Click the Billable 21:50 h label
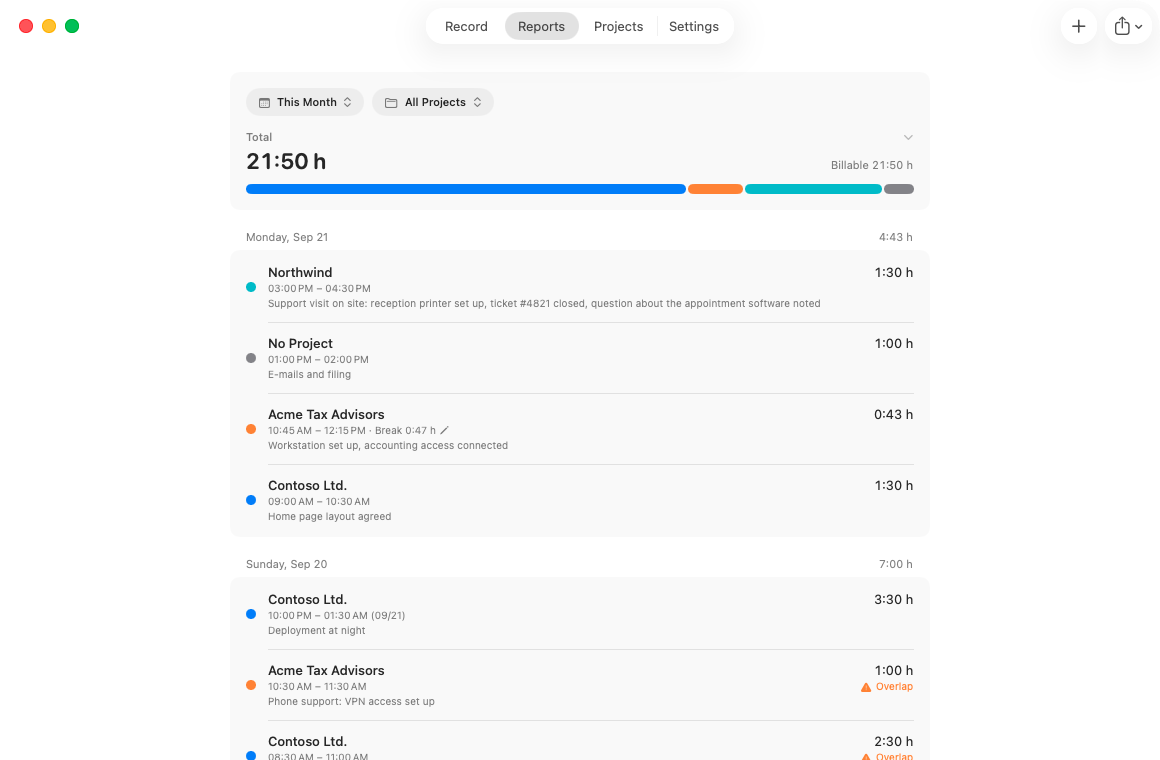Image resolution: width=1160 pixels, height=760 pixels. tap(871, 166)
